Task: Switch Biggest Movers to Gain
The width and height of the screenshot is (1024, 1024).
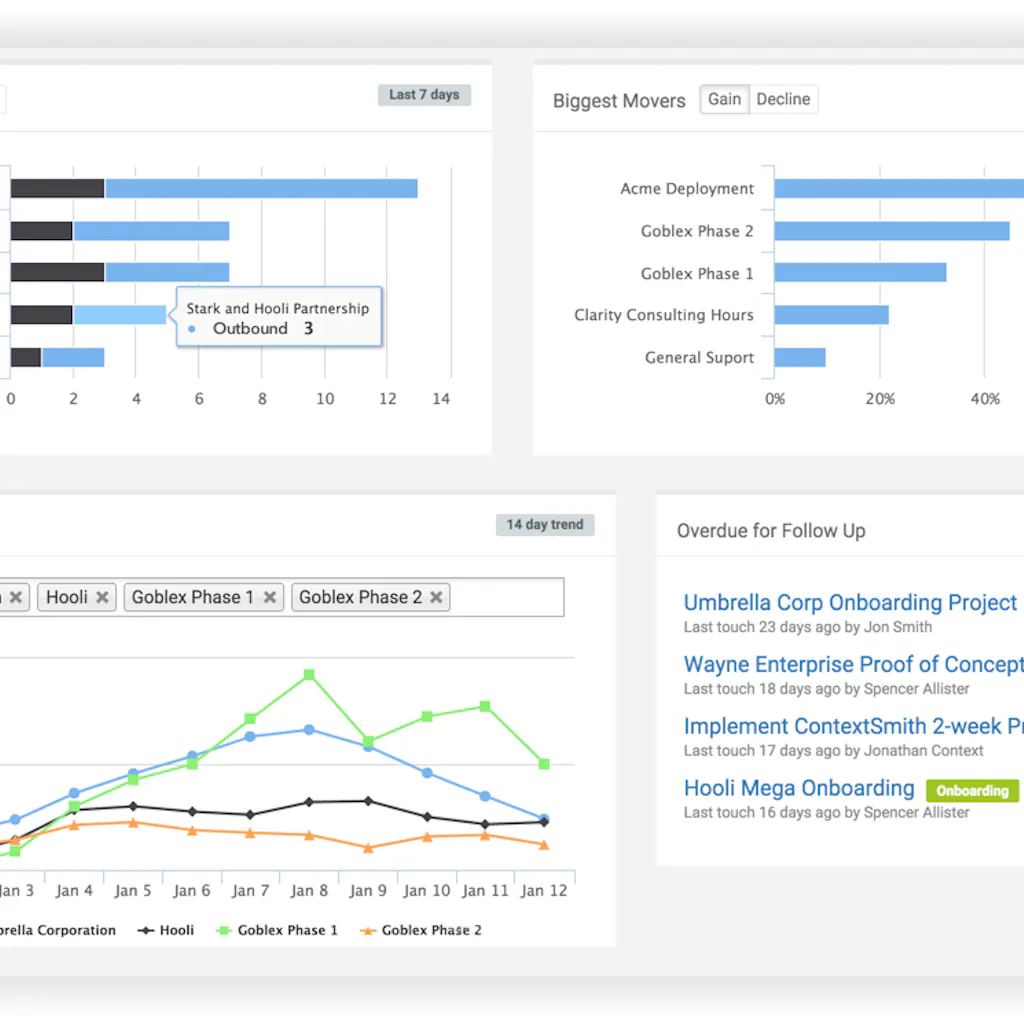Action: point(724,99)
